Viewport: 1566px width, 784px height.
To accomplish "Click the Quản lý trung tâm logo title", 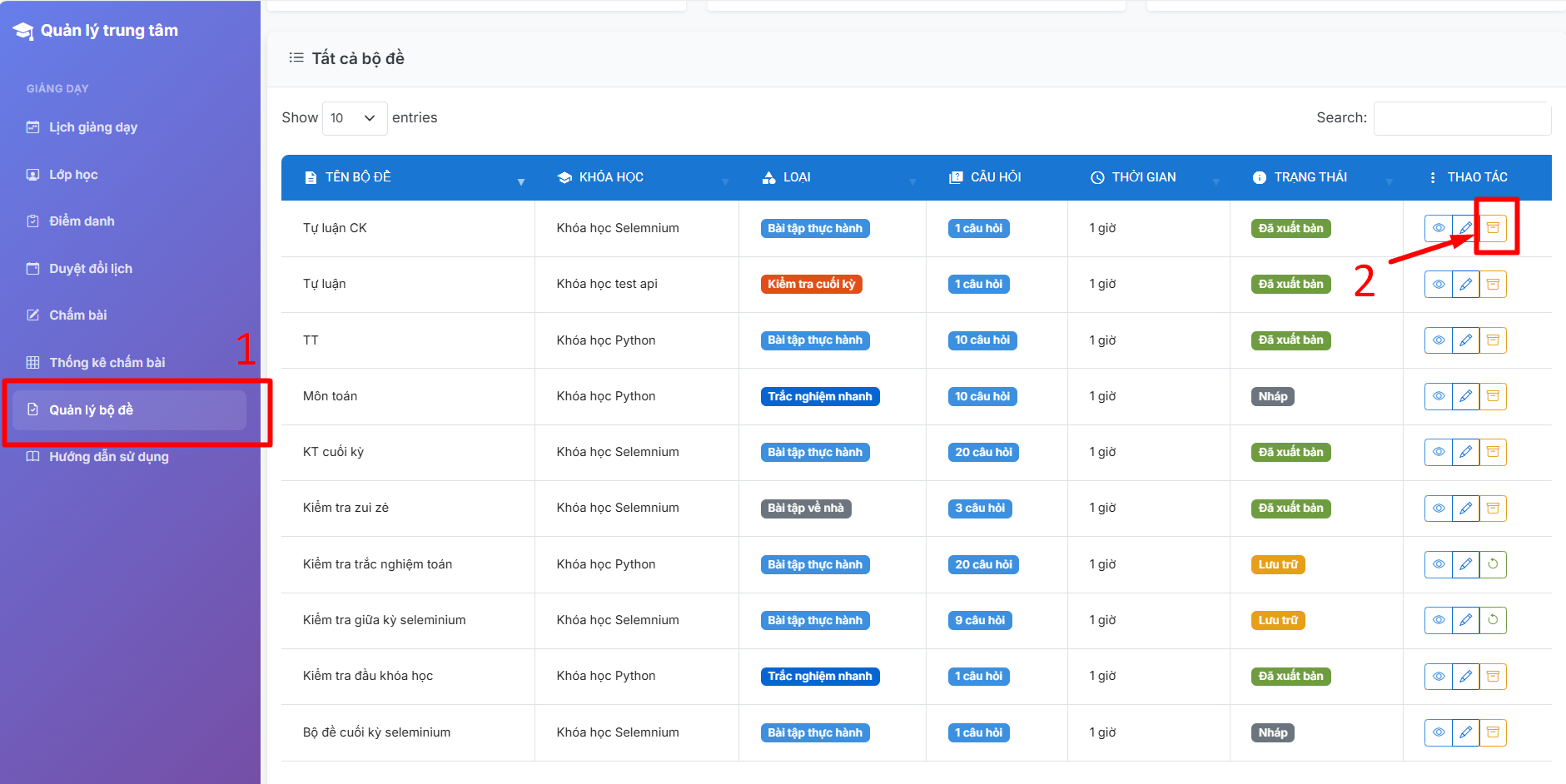I will (x=109, y=31).
